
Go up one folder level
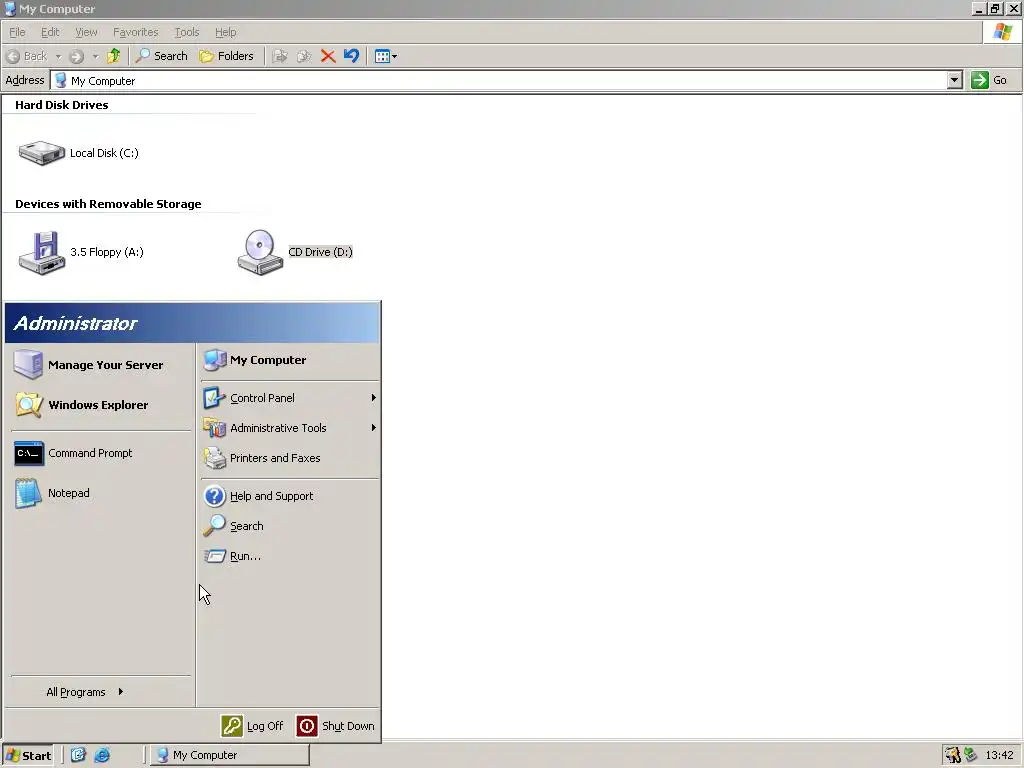point(114,56)
